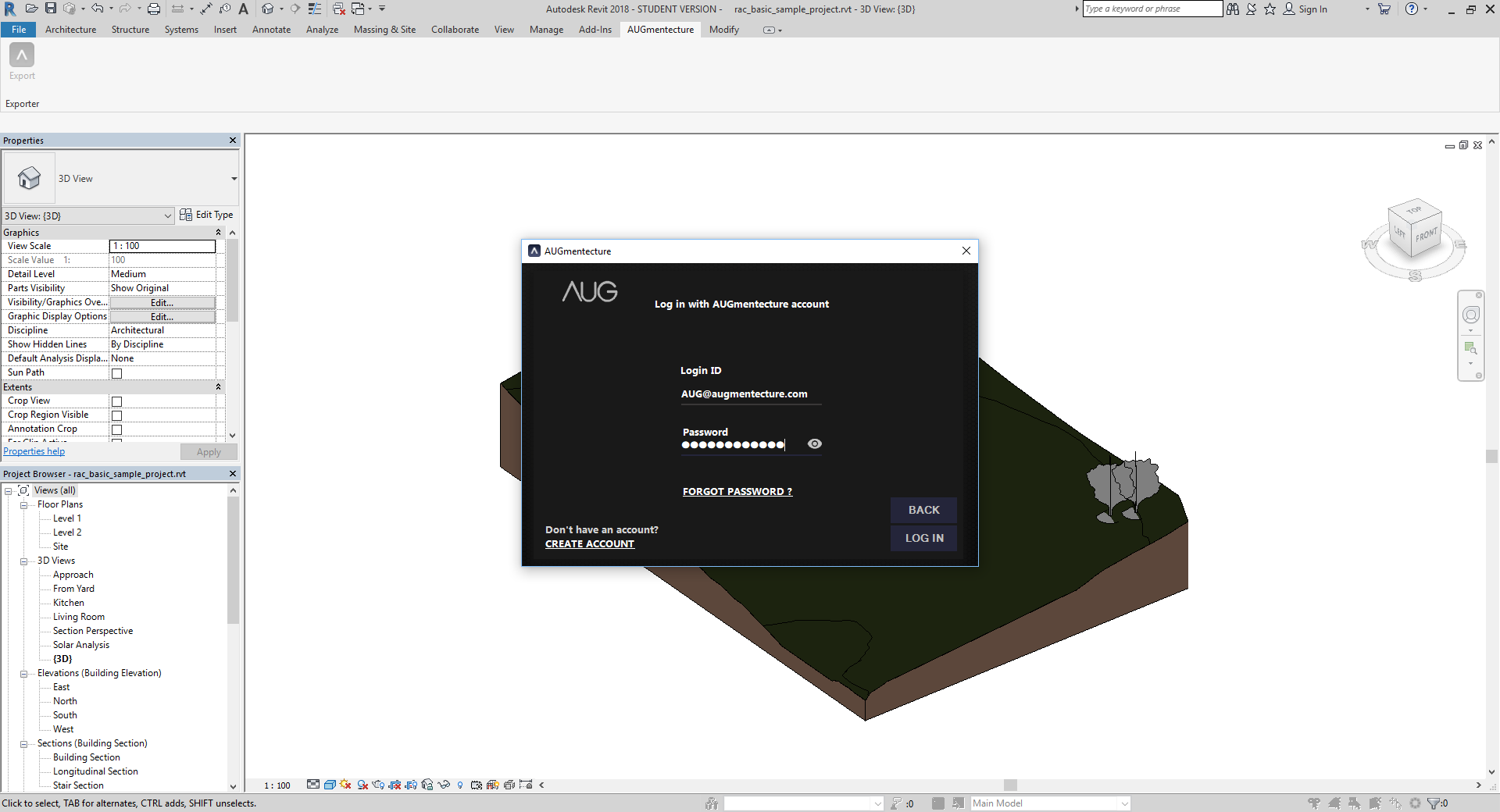The image size is (1500, 812).
Task: Select the Tag by Category icon
Action: pyautogui.click(x=225, y=9)
